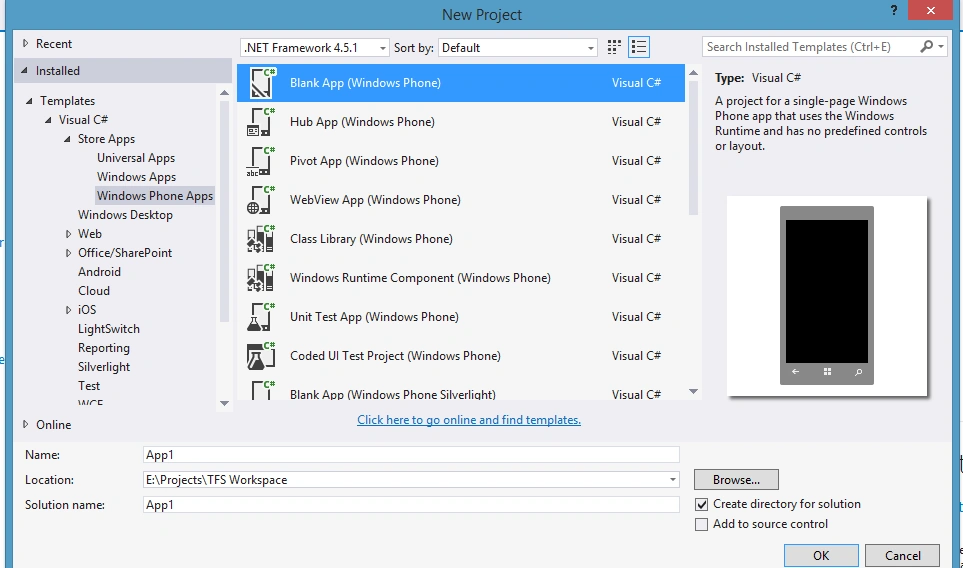Click the Pivot App template icon
The width and height of the screenshot is (963, 568).
(261, 161)
